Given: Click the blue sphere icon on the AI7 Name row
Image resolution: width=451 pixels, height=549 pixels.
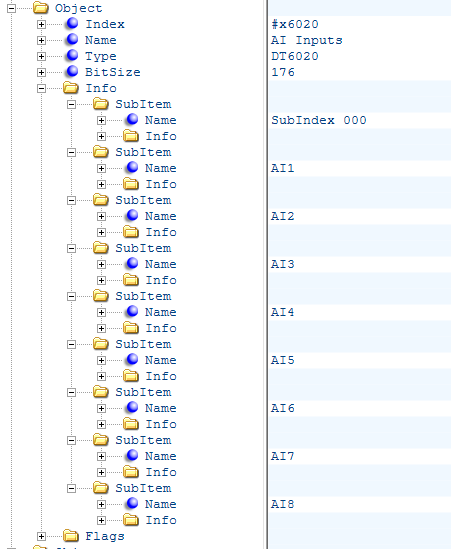Looking at the screenshot, I should click(x=132, y=455).
